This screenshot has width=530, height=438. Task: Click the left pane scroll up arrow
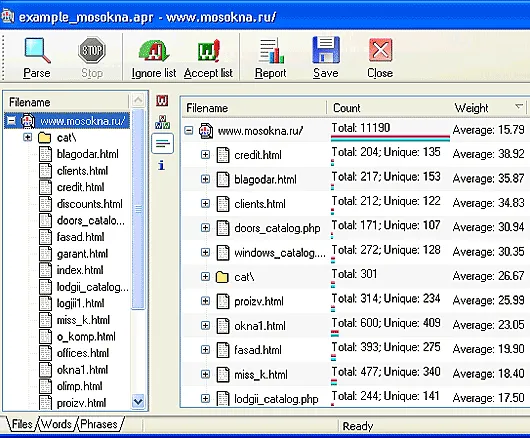(x=138, y=100)
